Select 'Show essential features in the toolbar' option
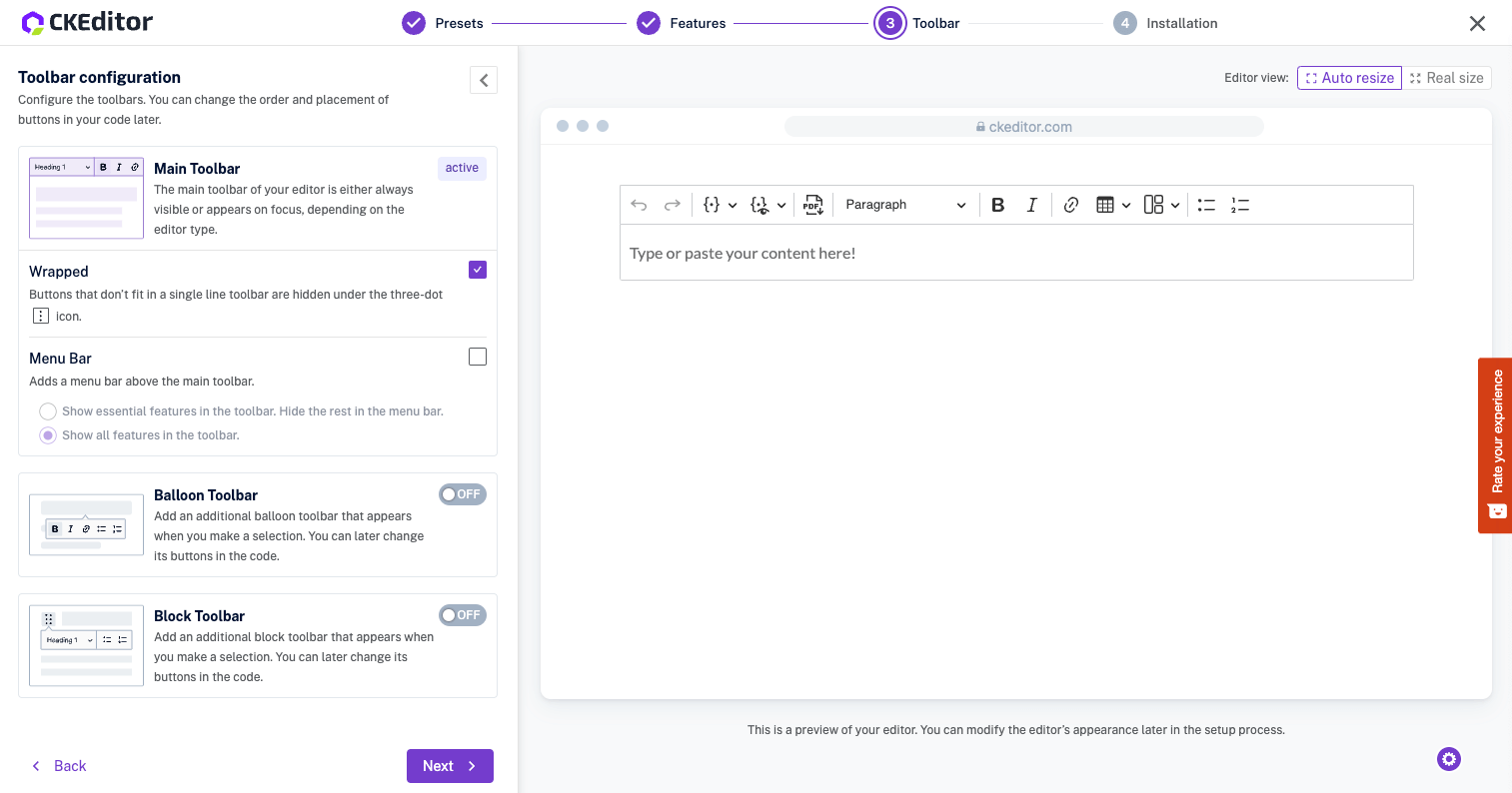Screen dimensions: 1512x793 point(48,411)
